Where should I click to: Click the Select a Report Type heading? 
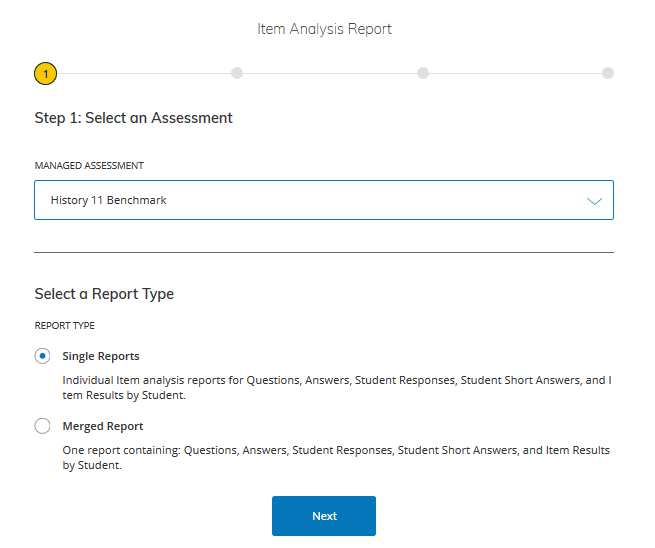(104, 294)
